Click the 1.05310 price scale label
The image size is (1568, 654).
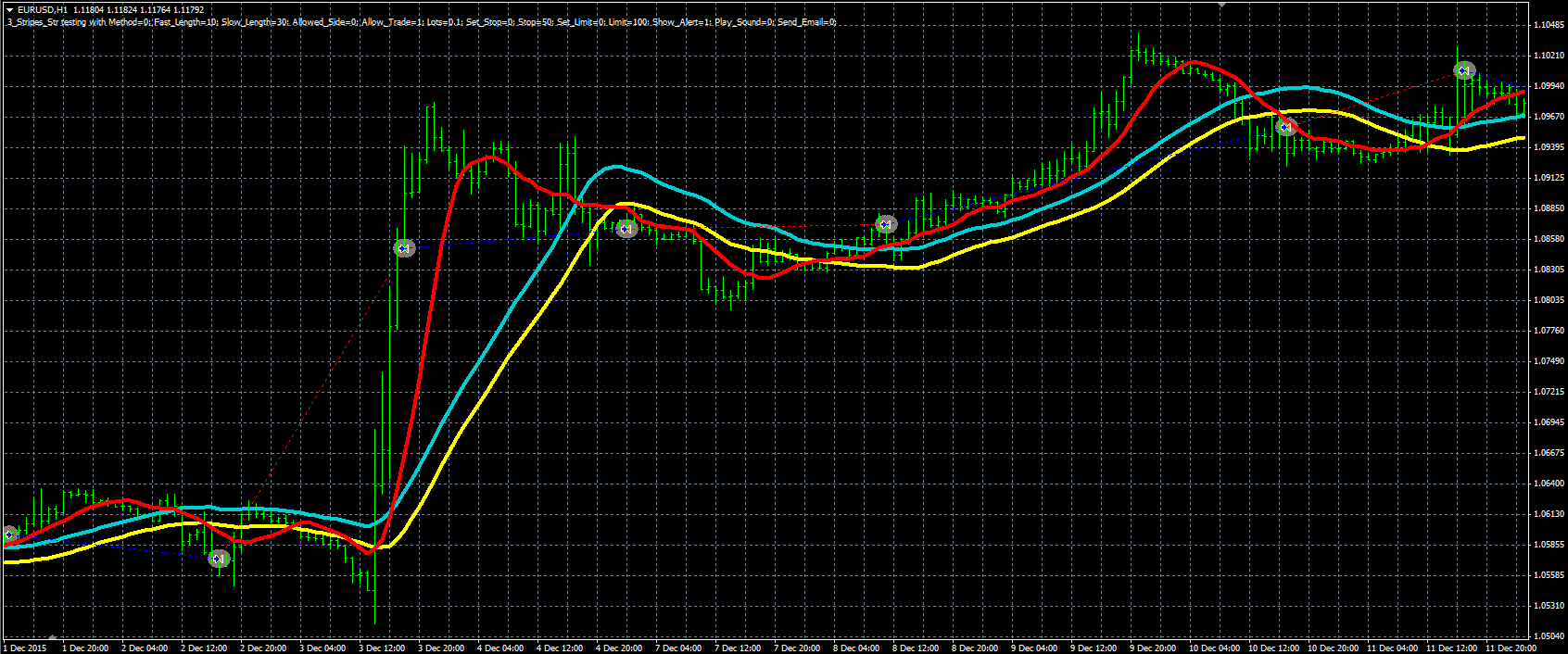1549,606
